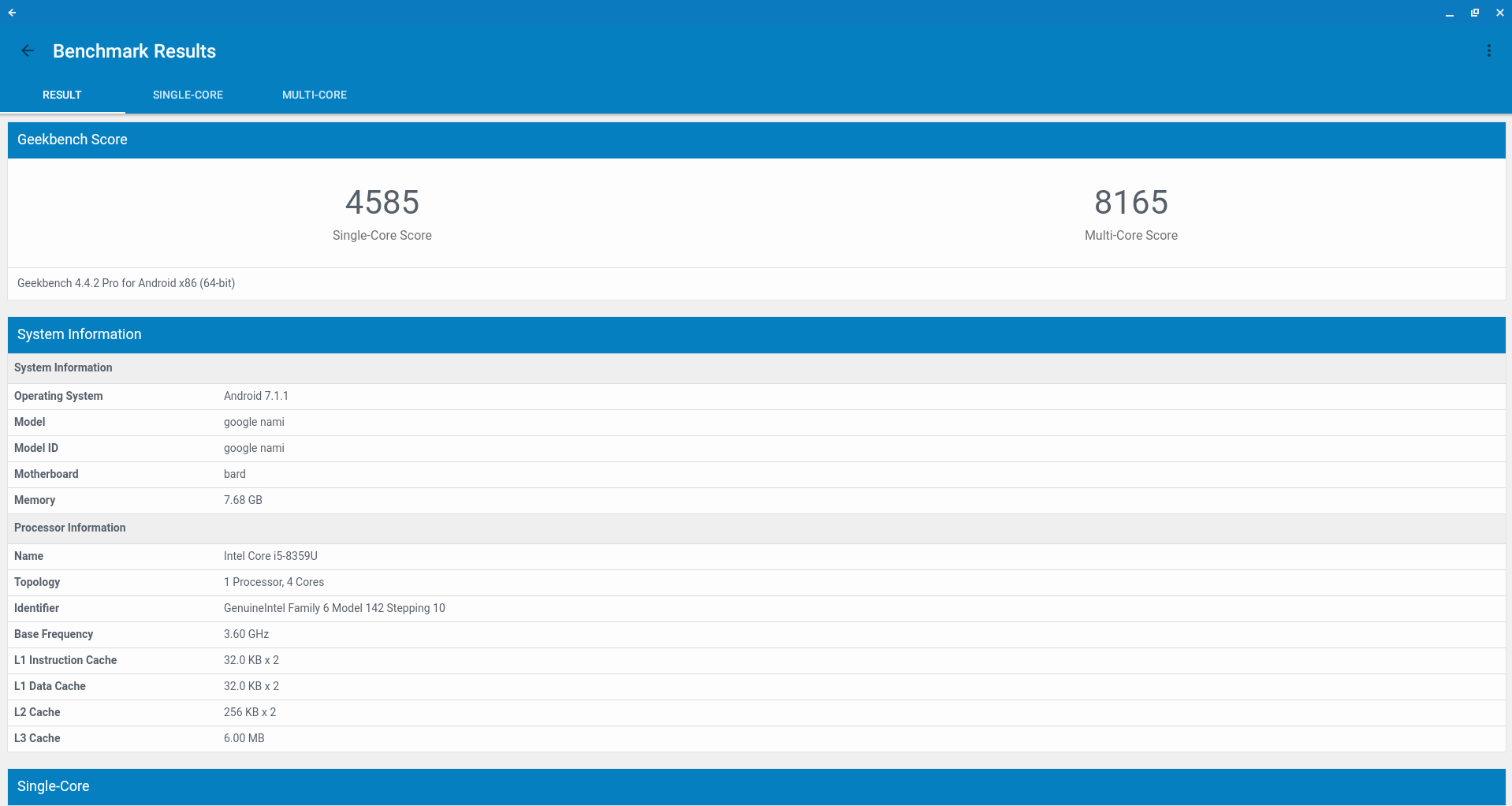Select the Intel Core i5-8359U name row
Screen dimensions: 1512x806
click(270, 556)
